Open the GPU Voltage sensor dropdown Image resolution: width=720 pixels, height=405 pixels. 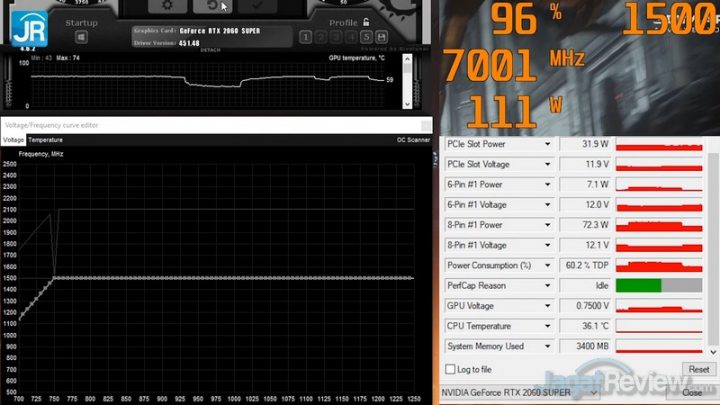[547, 306]
